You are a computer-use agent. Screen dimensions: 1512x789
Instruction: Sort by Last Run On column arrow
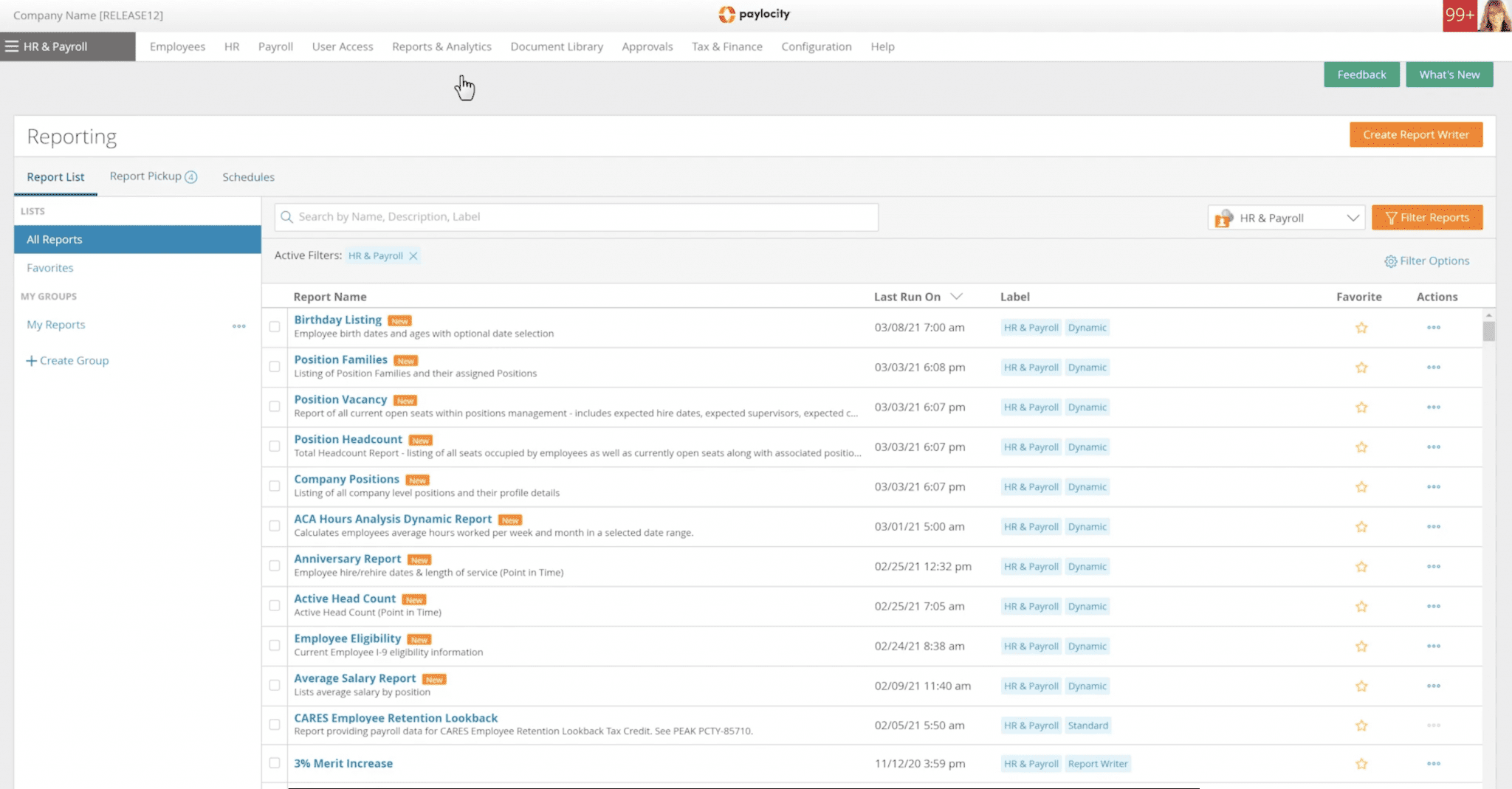[956, 297]
